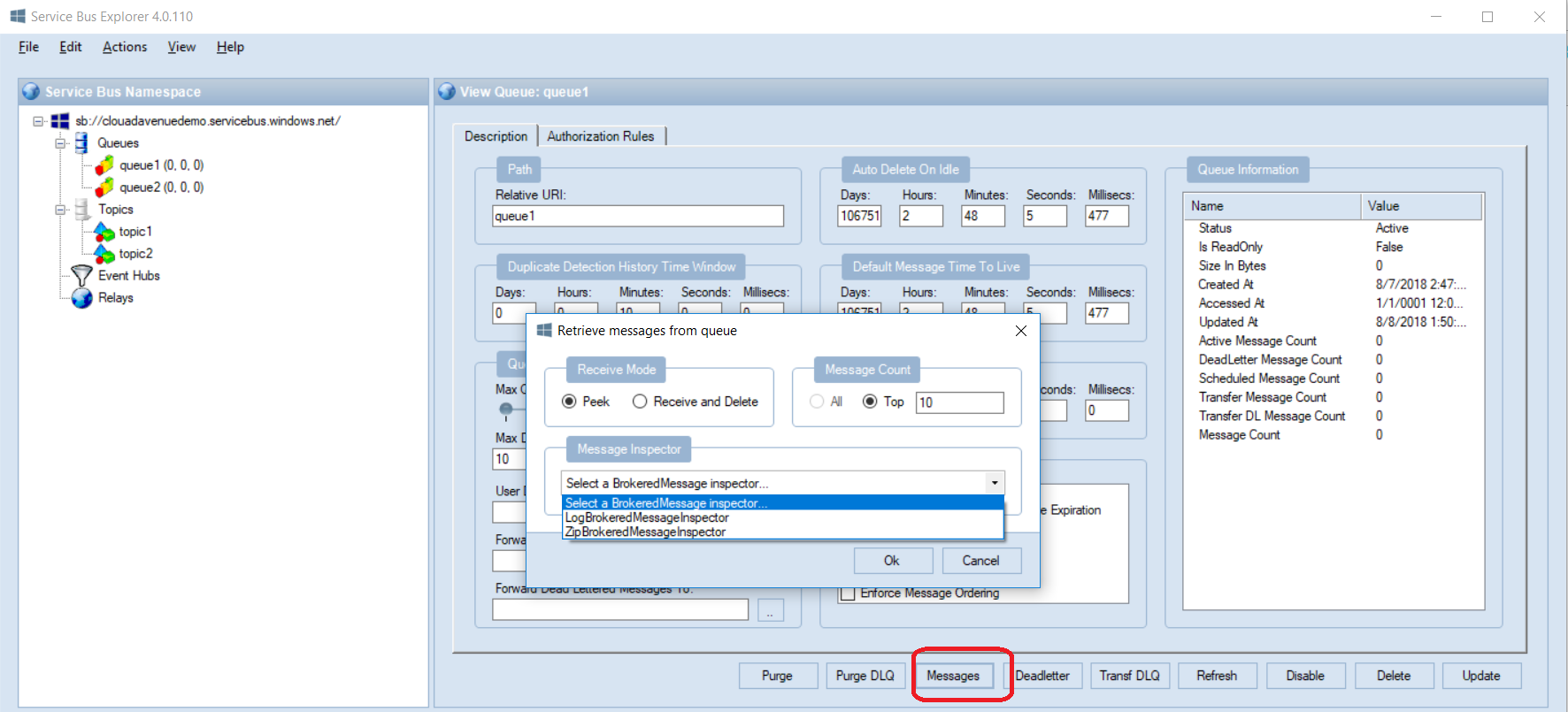Click the browse '..' button for dead letter forwarding

[x=771, y=610]
